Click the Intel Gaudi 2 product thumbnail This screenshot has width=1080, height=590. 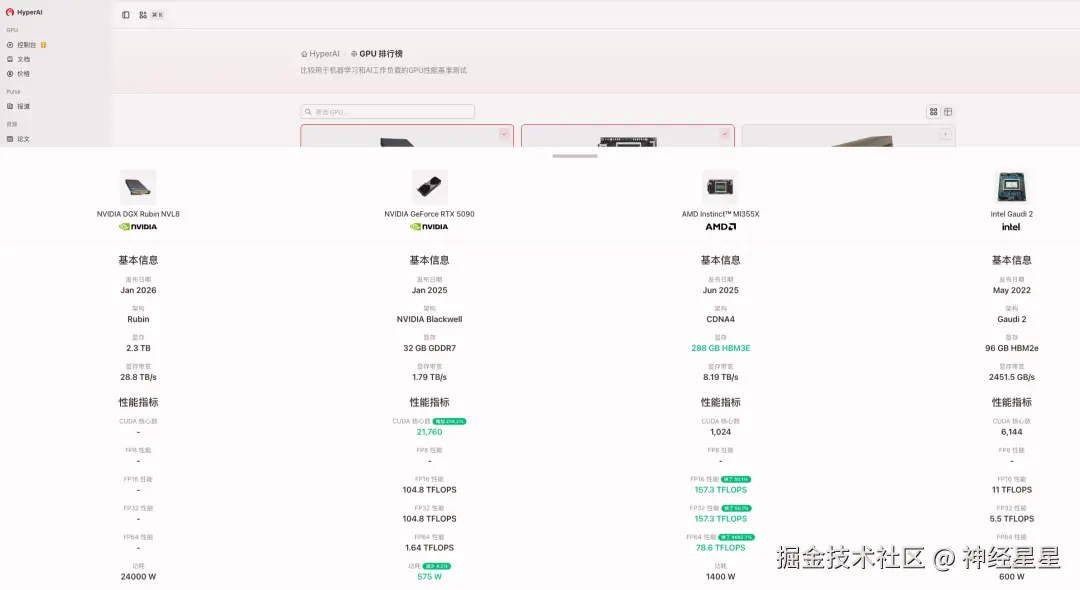(x=1011, y=186)
